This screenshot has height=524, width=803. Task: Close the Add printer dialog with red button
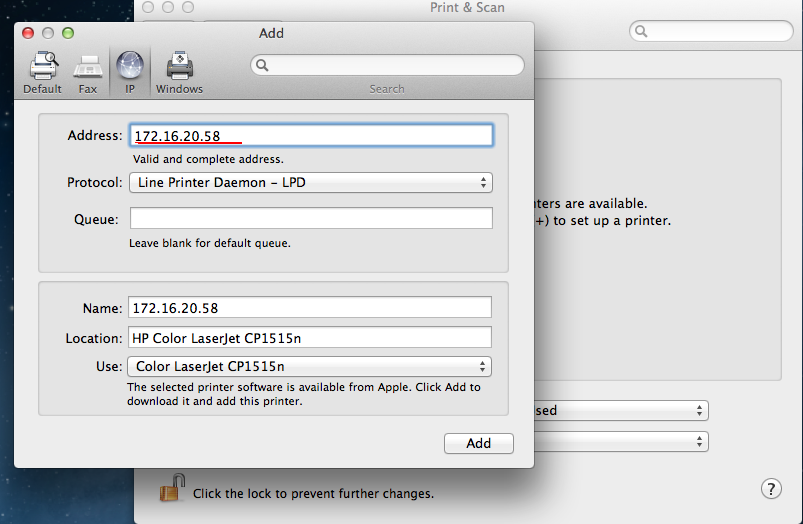click(x=28, y=33)
